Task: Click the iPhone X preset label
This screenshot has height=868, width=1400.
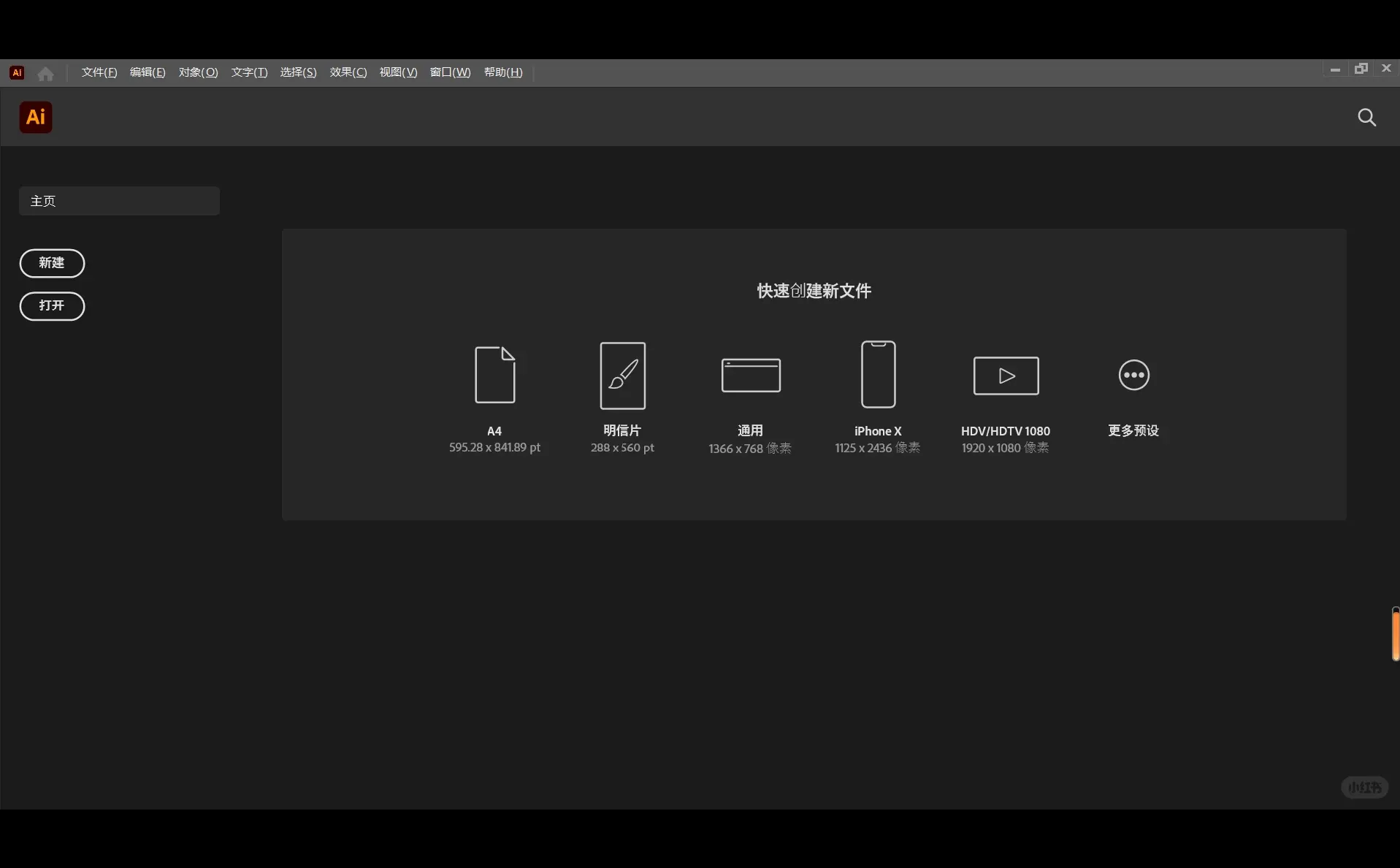Action: click(x=878, y=431)
